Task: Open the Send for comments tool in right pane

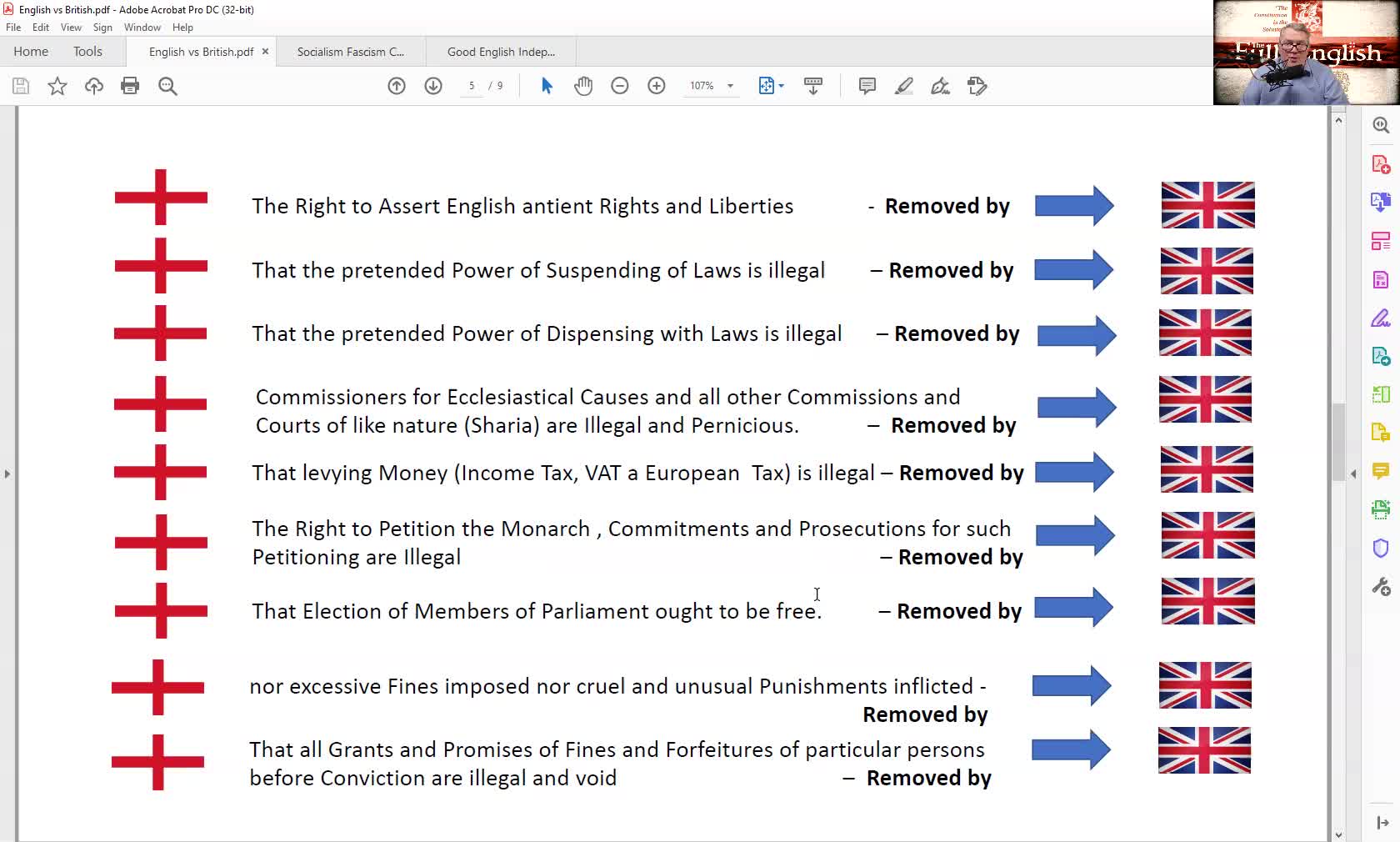Action: pos(1381,433)
